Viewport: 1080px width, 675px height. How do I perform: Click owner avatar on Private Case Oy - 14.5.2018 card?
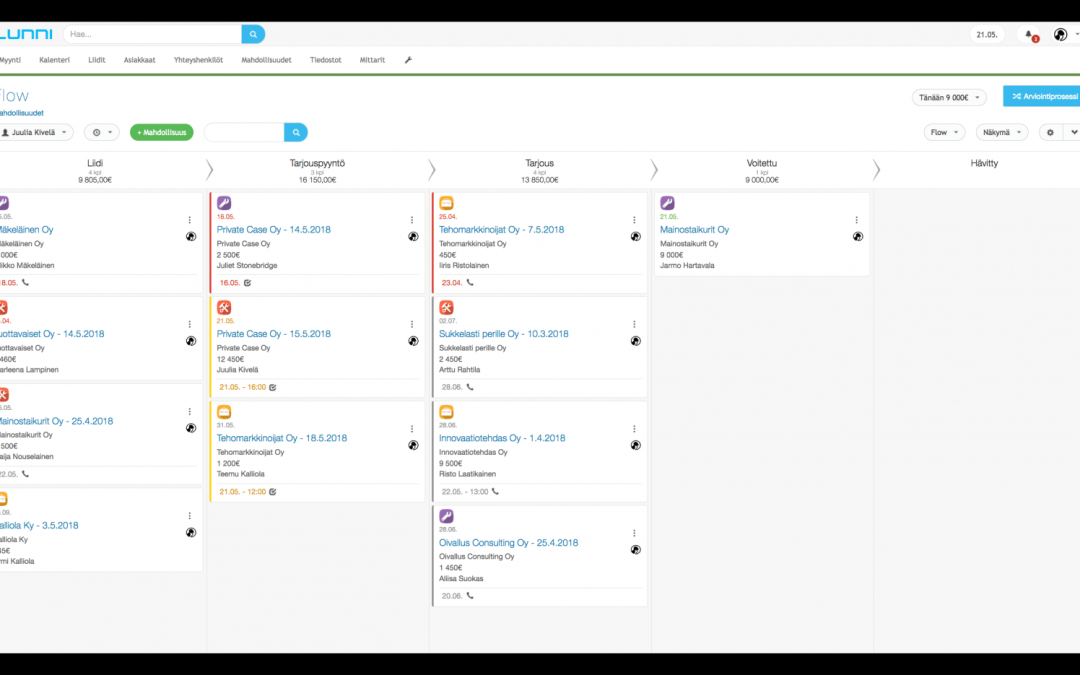(413, 236)
